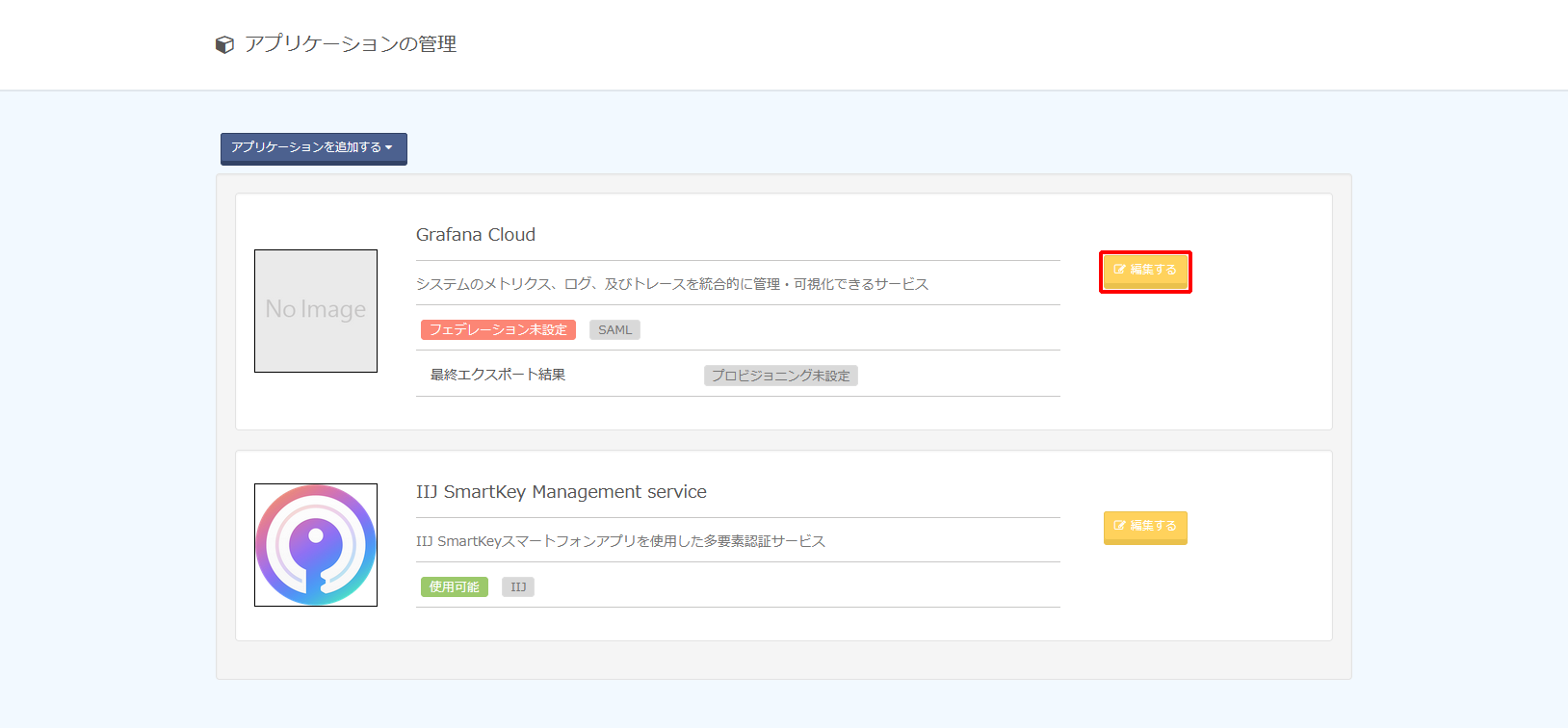Click the プロビジョニング未設定 badge
1568x728 pixels.
click(x=780, y=376)
